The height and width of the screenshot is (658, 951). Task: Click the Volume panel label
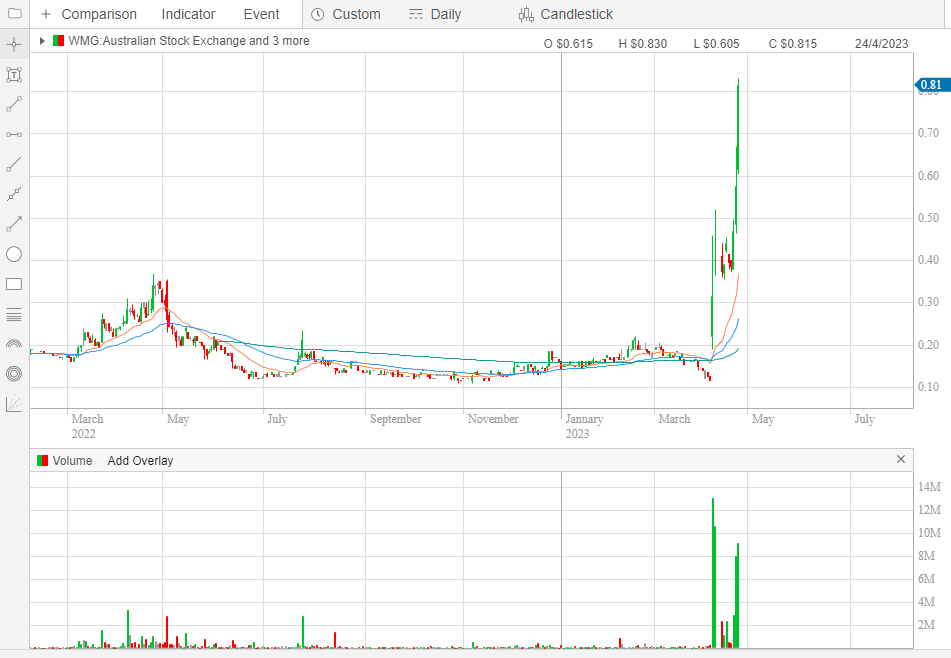click(72, 460)
